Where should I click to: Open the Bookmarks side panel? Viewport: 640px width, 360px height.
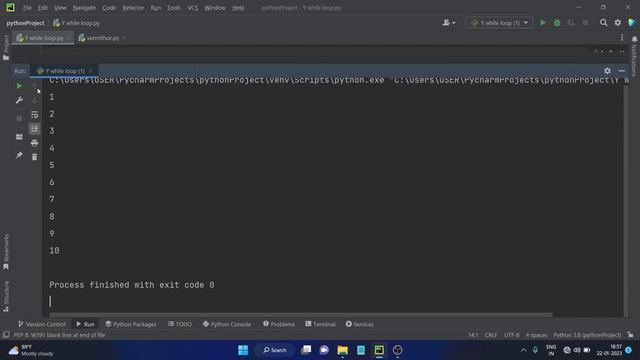pos(6,252)
